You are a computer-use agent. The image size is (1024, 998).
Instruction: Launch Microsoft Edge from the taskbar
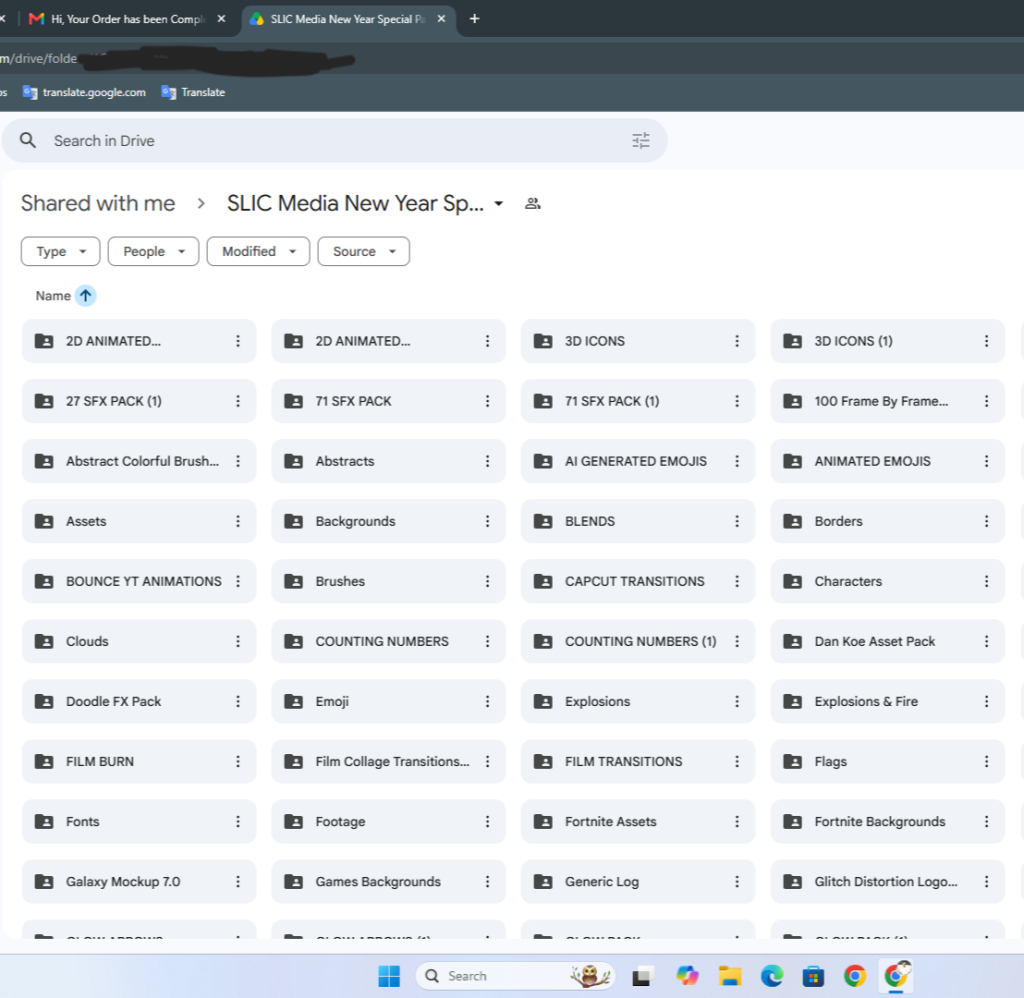click(771, 976)
